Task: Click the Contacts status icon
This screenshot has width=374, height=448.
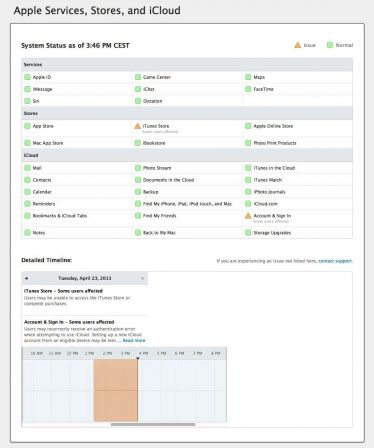Action: [27, 180]
